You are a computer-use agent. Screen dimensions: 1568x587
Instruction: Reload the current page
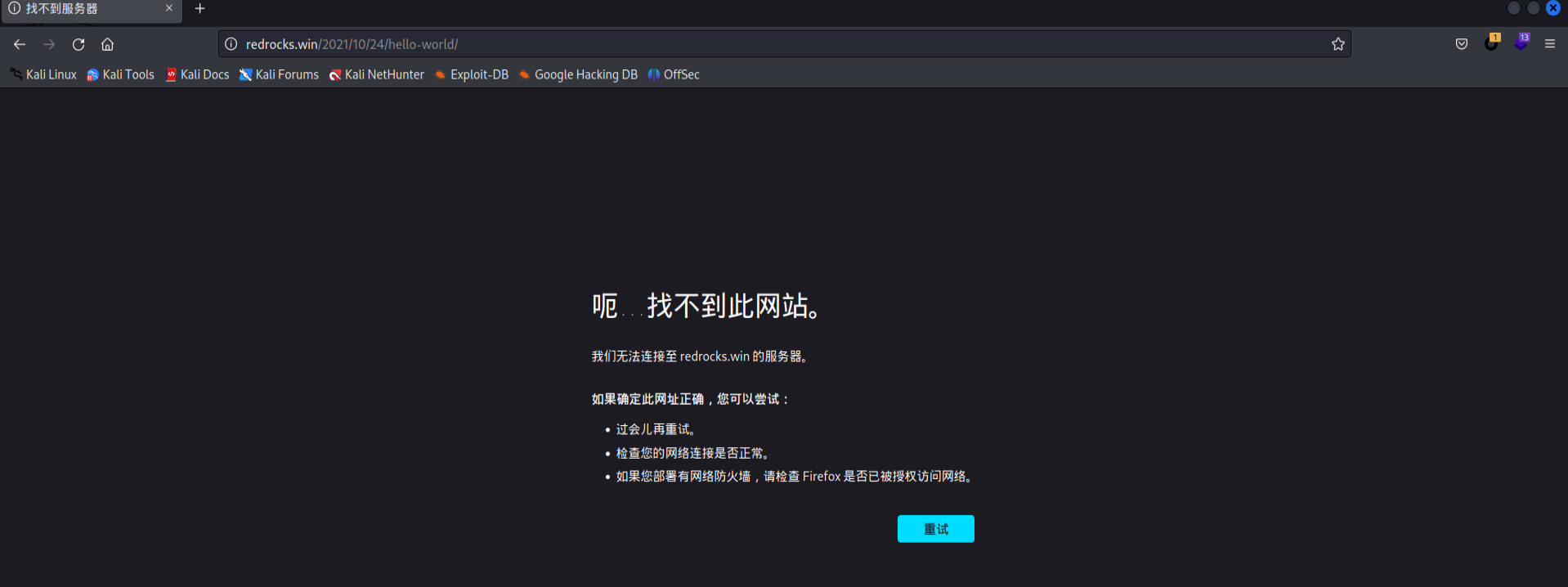point(78,44)
